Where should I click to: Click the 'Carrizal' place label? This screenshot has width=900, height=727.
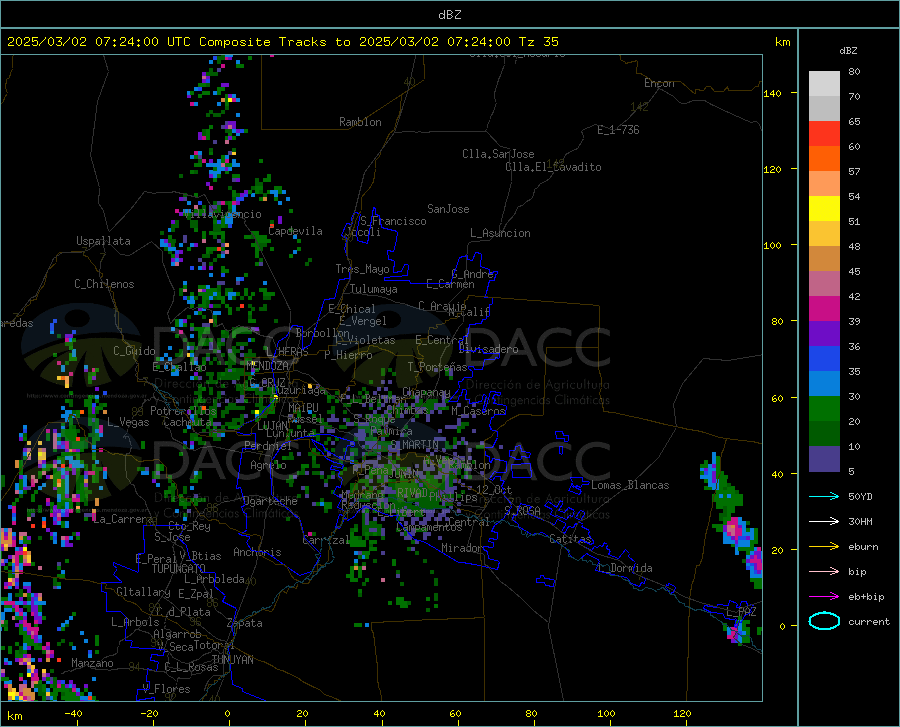coord(325,540)
